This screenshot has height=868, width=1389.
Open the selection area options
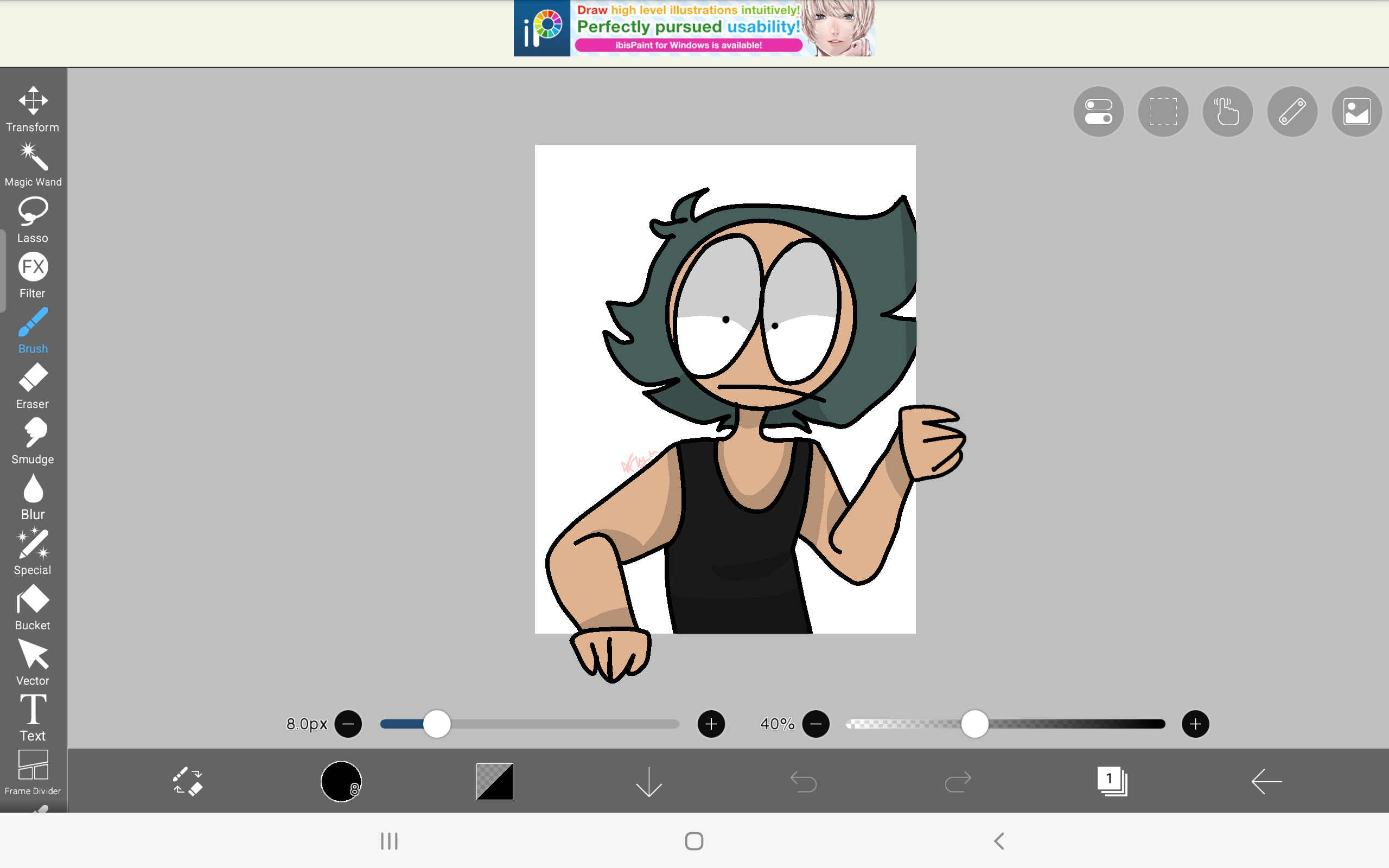click(x=1162, y=111)
